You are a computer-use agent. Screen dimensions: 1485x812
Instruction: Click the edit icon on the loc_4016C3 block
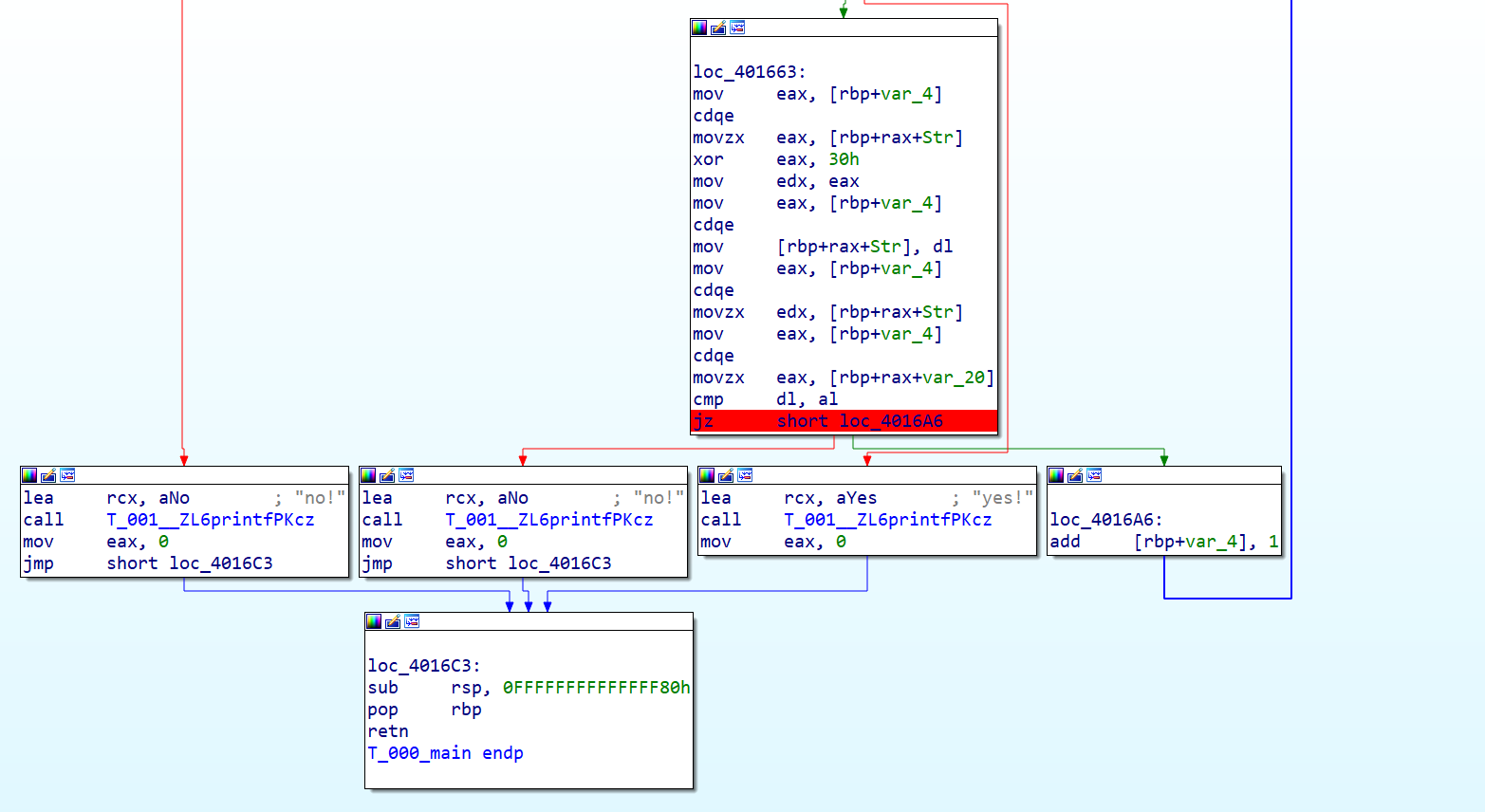tap(393, 621)
